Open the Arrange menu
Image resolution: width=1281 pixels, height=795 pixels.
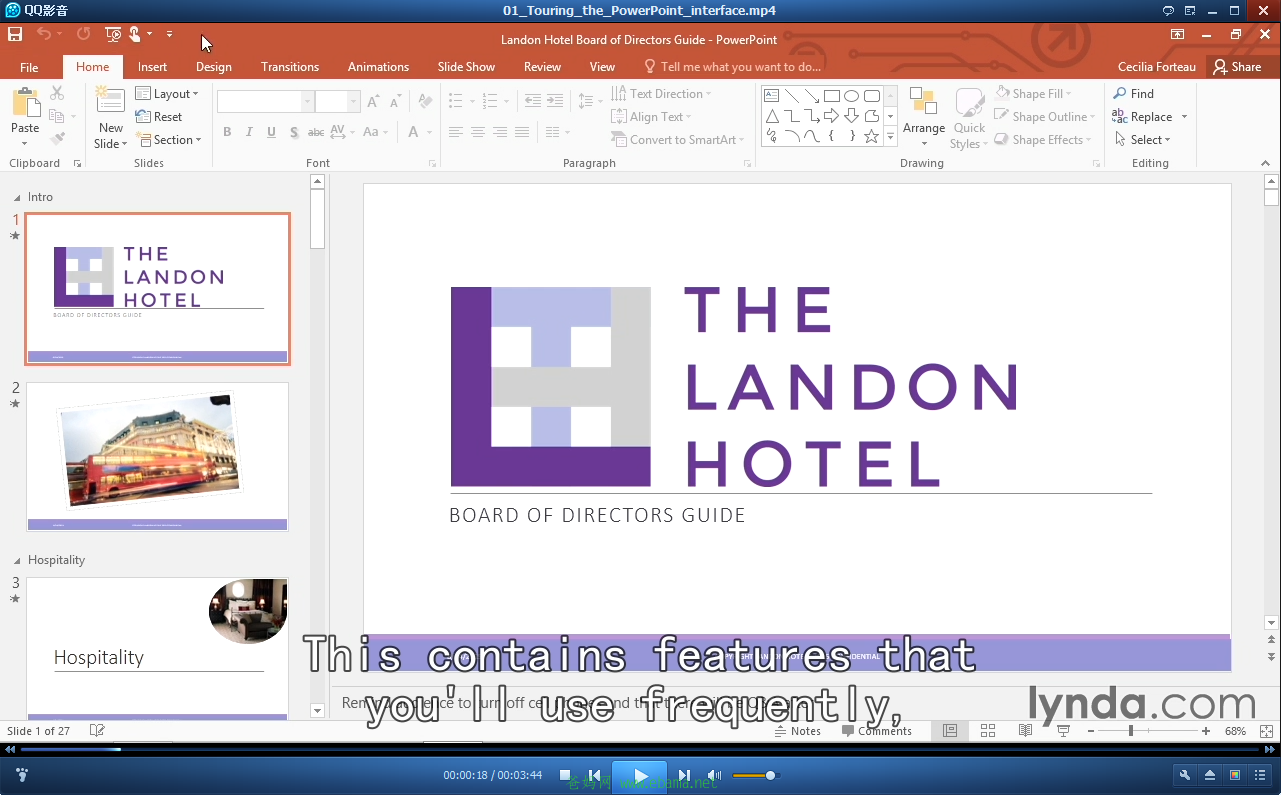924,117
